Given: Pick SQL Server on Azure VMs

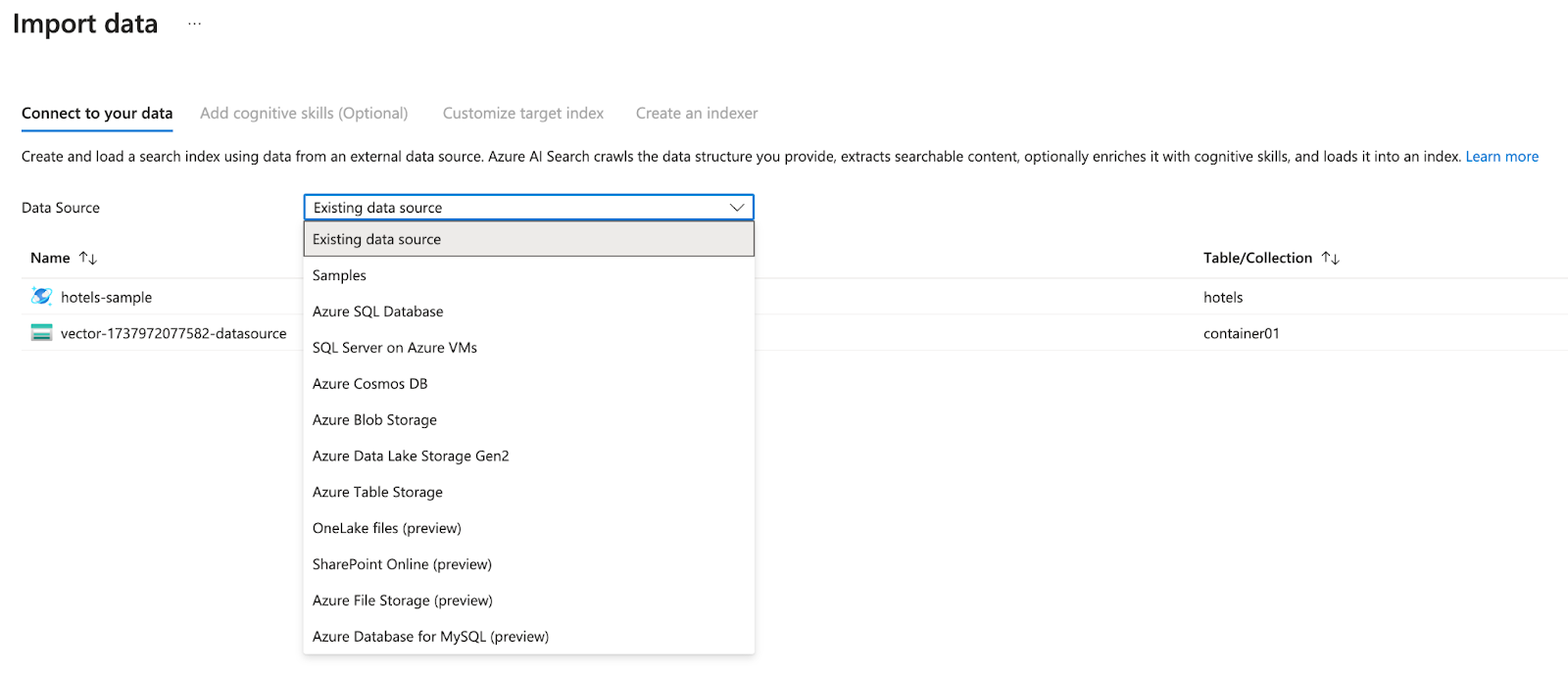Looking at the screenshot, I should pyautogui.click(x=394, y=348).
